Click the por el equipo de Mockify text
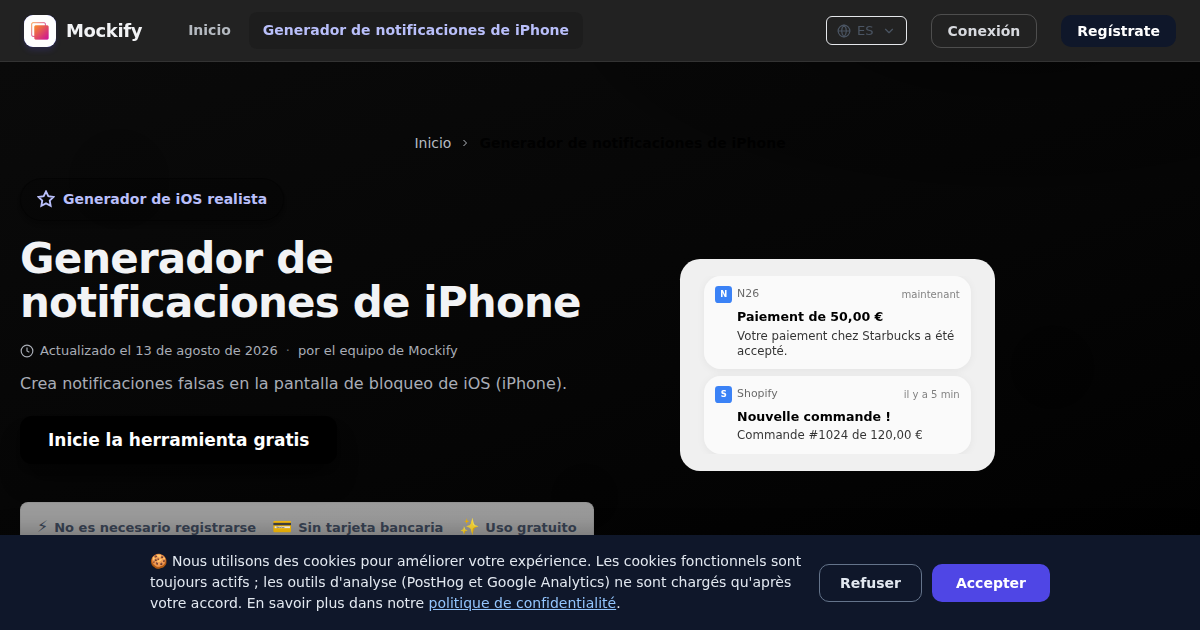Image resolution: width=1200 pixels, height=630 pixels. [378, 351]
